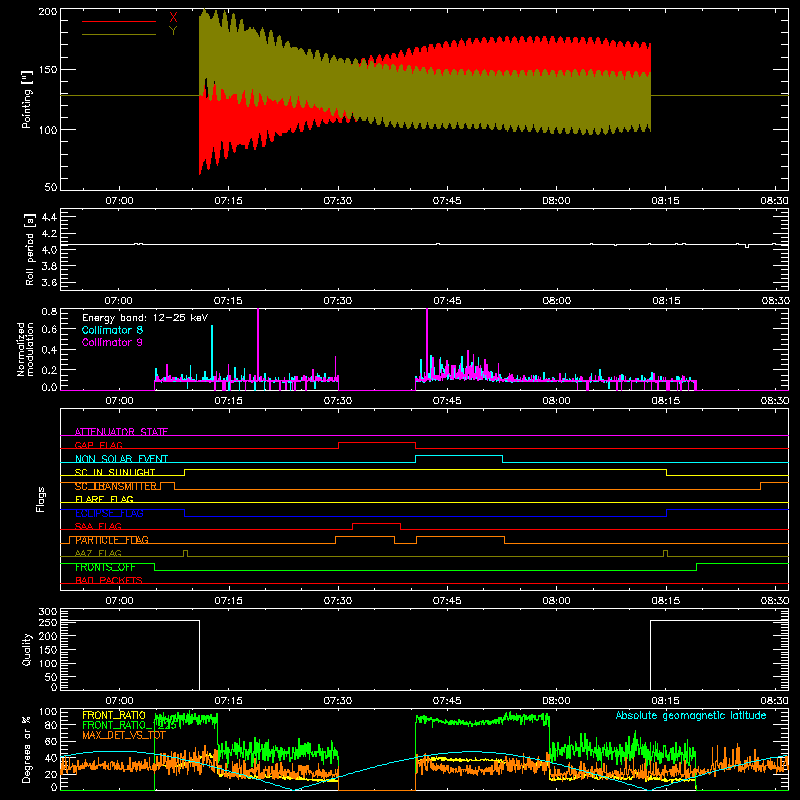Click the 'Degrees or %' axis title
800x800 pixels.
click(26, 749)
